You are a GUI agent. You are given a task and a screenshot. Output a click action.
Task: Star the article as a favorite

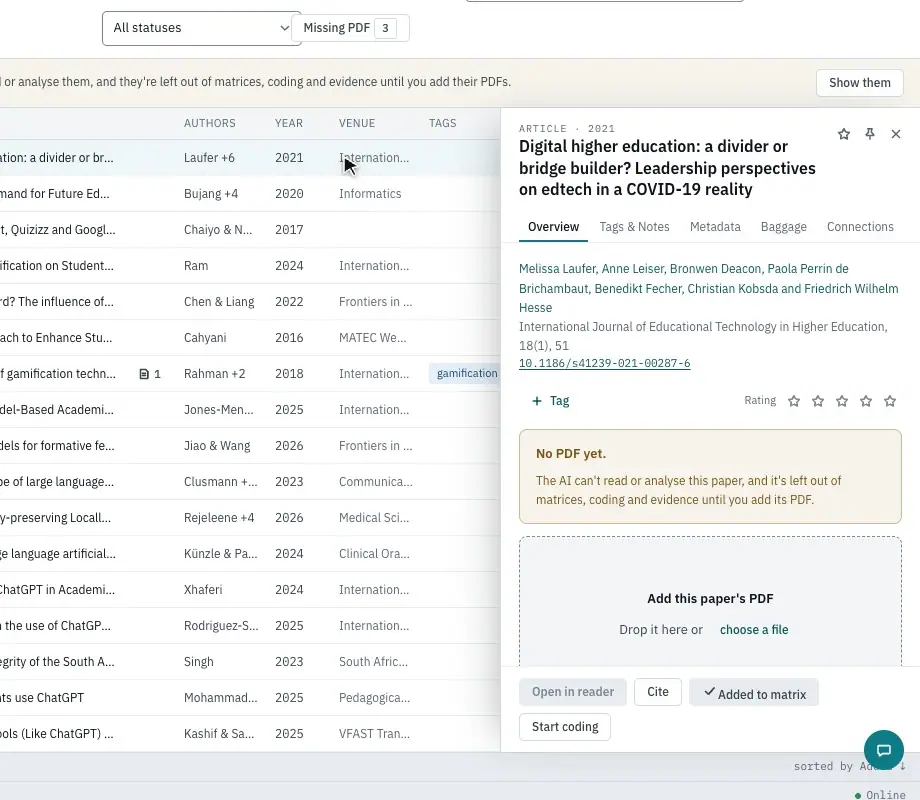(844, 134)
